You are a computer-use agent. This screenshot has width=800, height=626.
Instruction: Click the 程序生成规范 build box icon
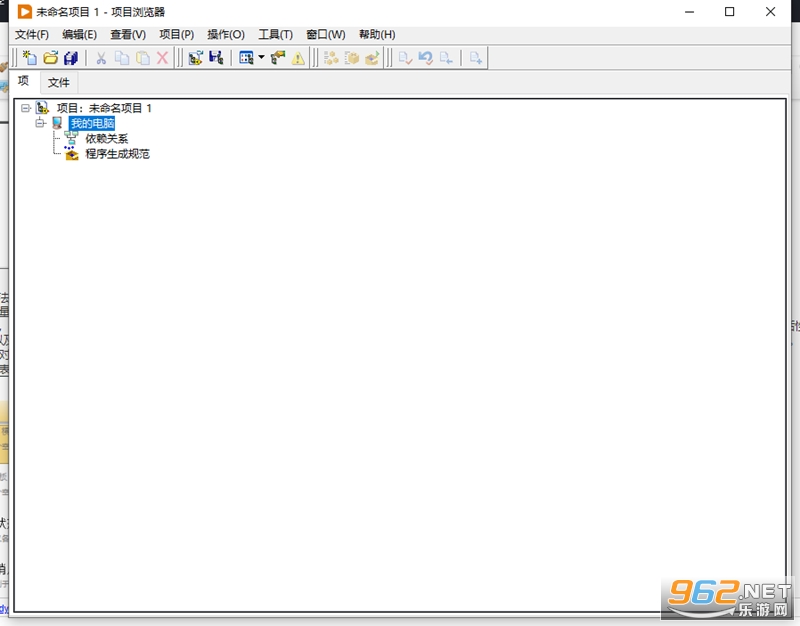[x=71, y=154]
